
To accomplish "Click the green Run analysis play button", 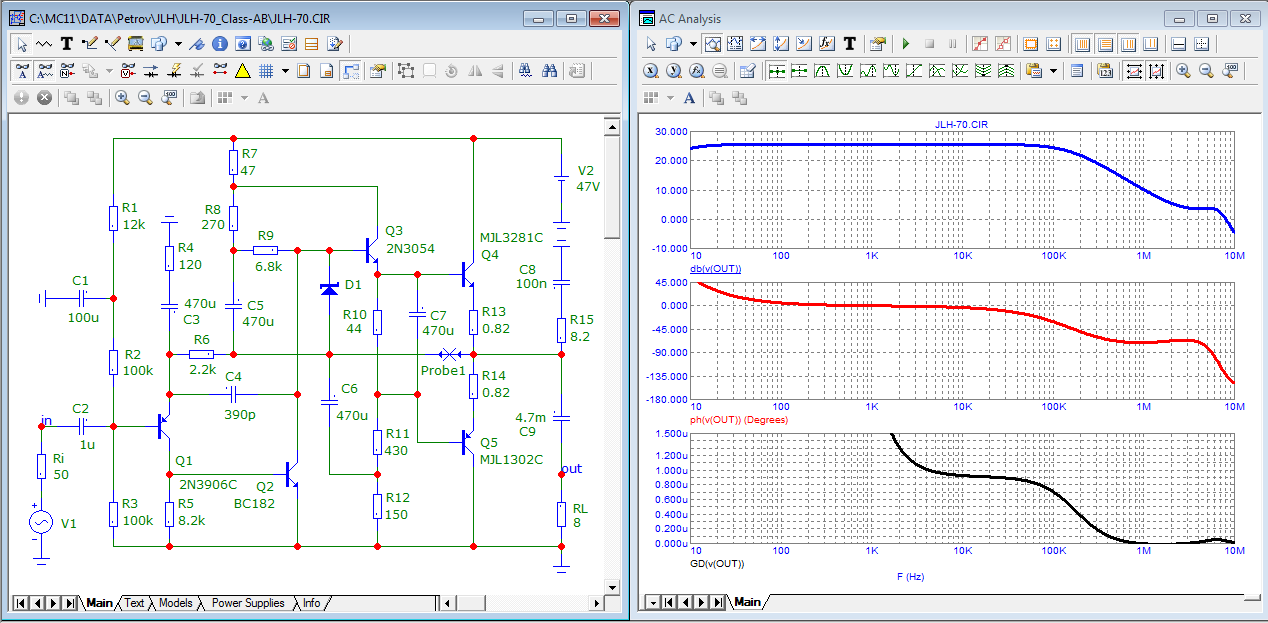I will 905,44.
